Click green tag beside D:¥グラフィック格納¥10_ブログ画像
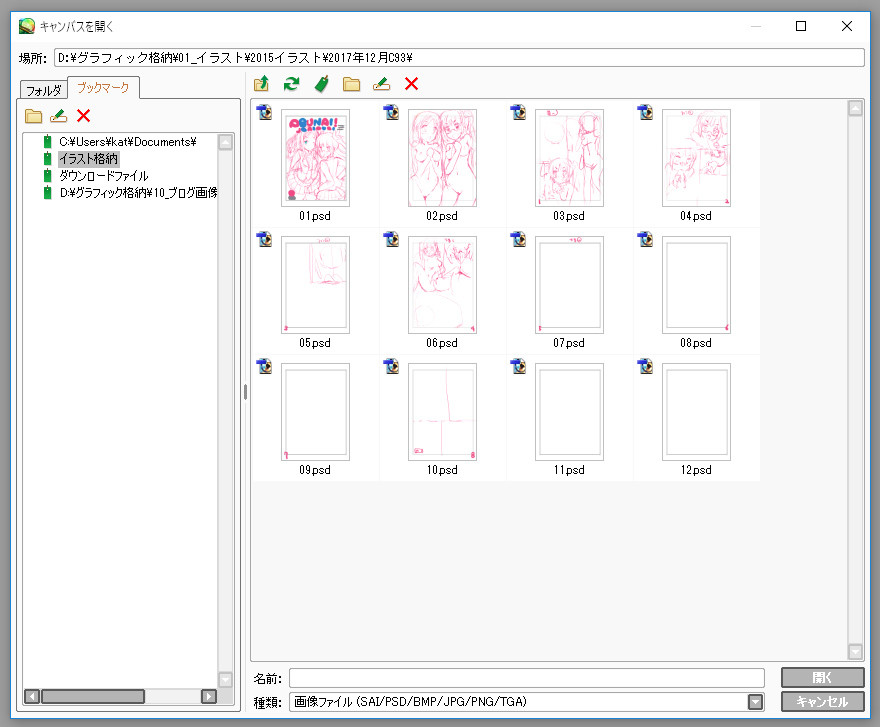The width and height of the screenshot is (880, 727). point(48,193)
